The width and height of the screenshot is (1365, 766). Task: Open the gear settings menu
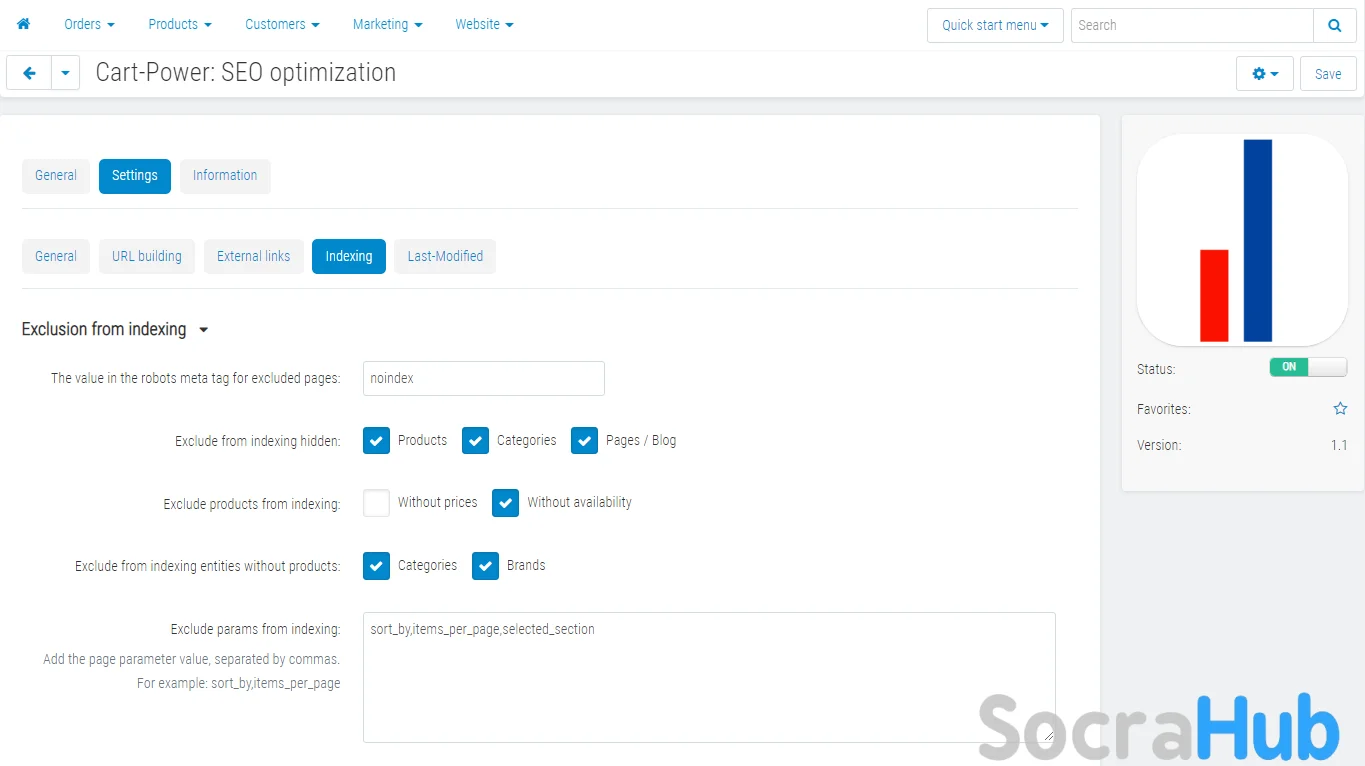pyautogui.click(x=1265, y=74)
